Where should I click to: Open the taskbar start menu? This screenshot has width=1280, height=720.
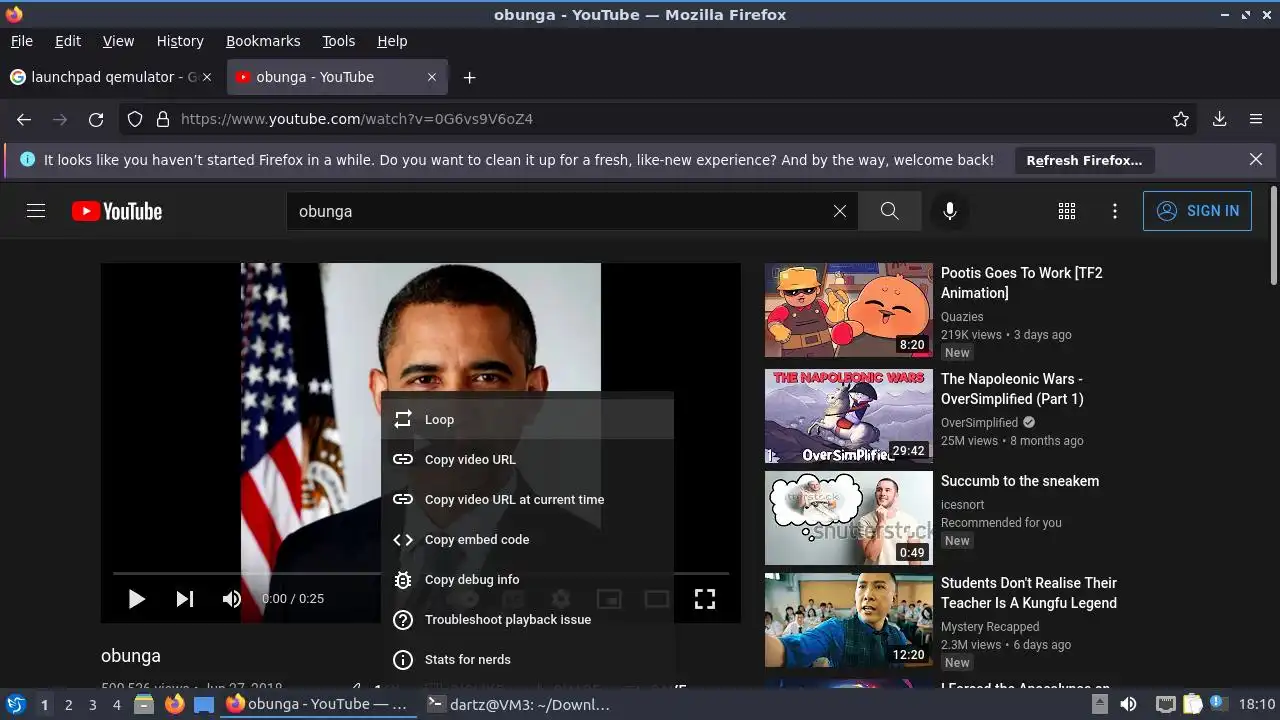[15, 704]
